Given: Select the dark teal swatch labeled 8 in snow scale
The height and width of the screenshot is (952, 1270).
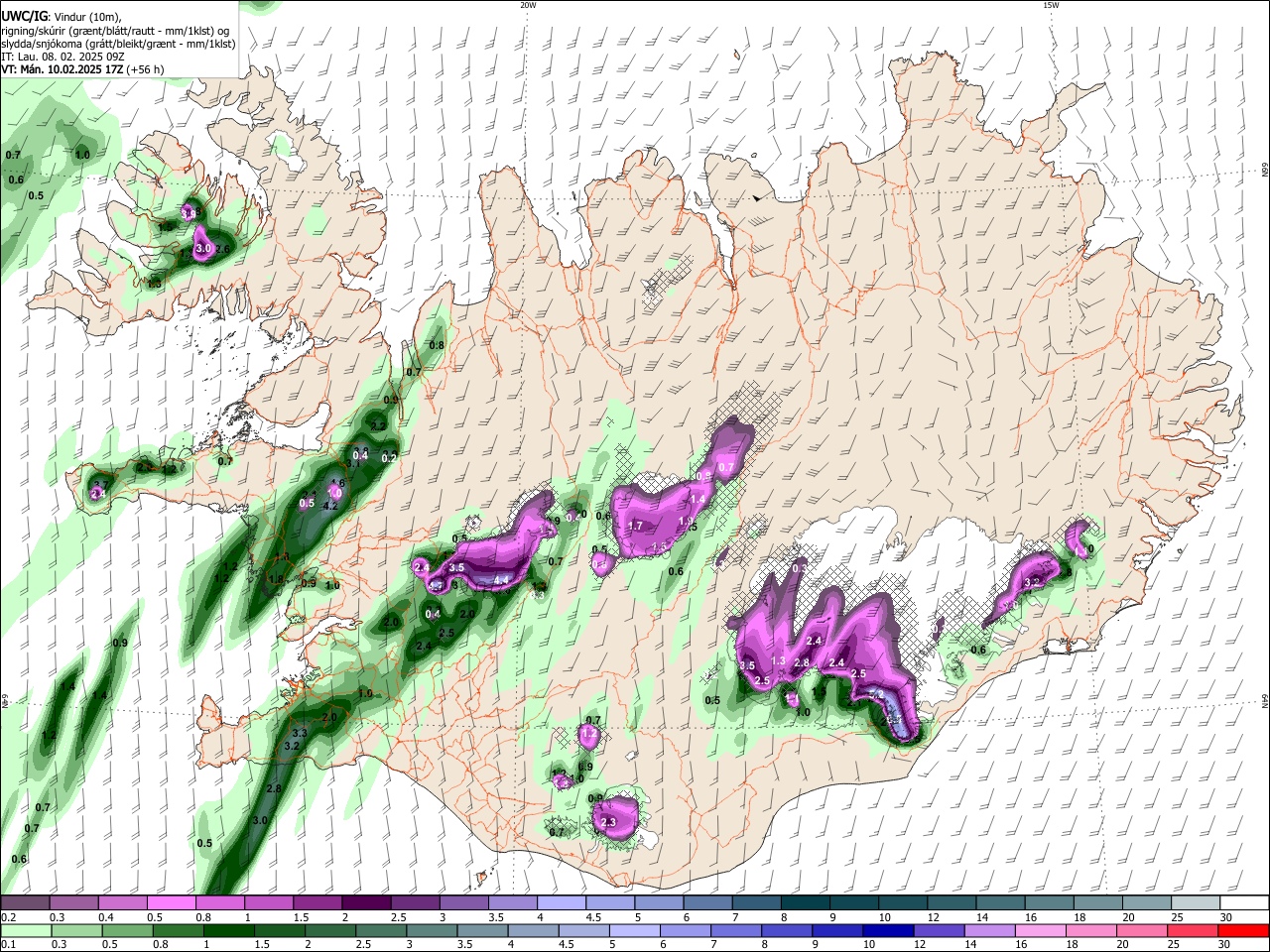Looking at the screenshot, I should (805, 902).
